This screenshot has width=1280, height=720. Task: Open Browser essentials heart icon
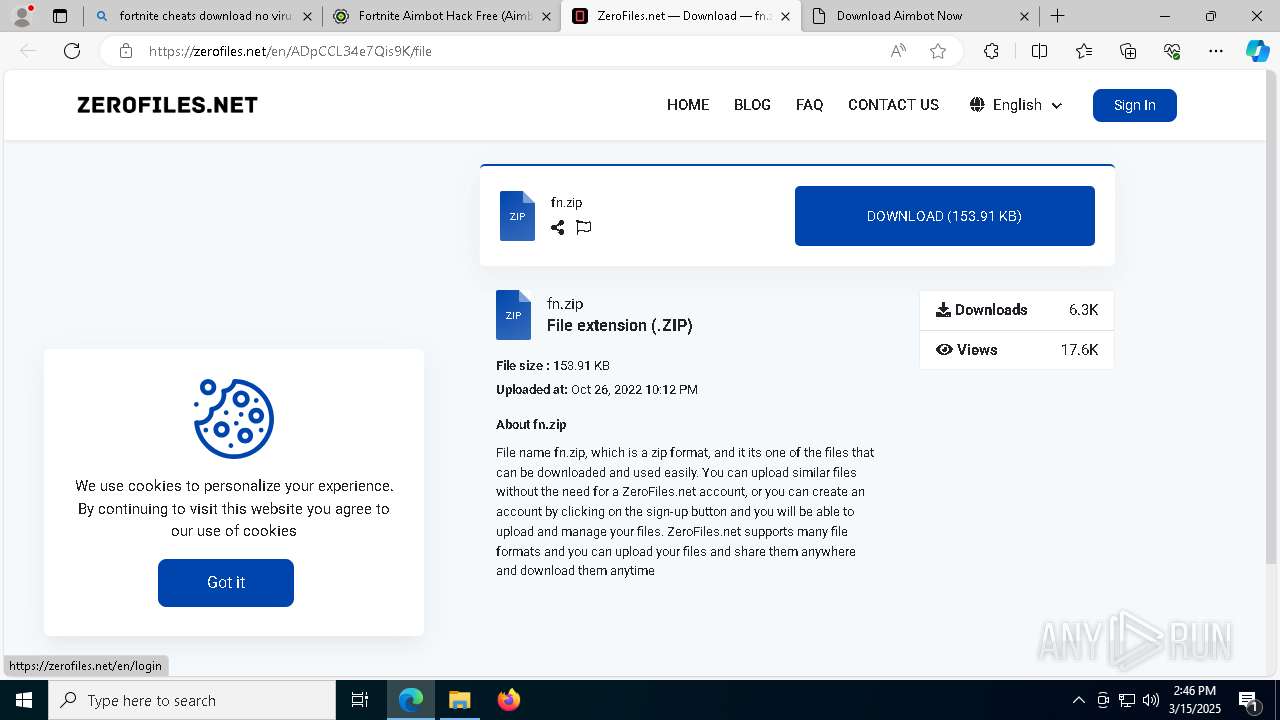click(1172, 51)
